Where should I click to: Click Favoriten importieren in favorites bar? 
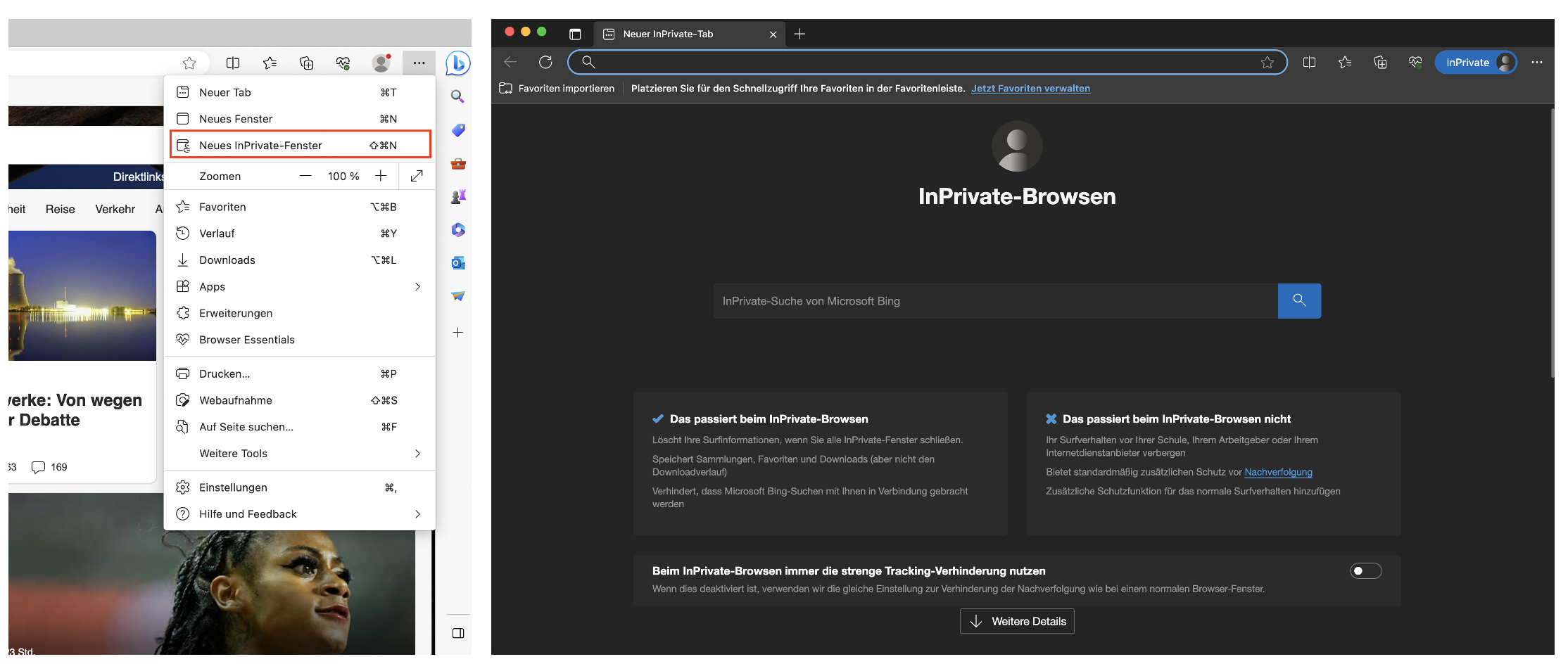point(557,89)
